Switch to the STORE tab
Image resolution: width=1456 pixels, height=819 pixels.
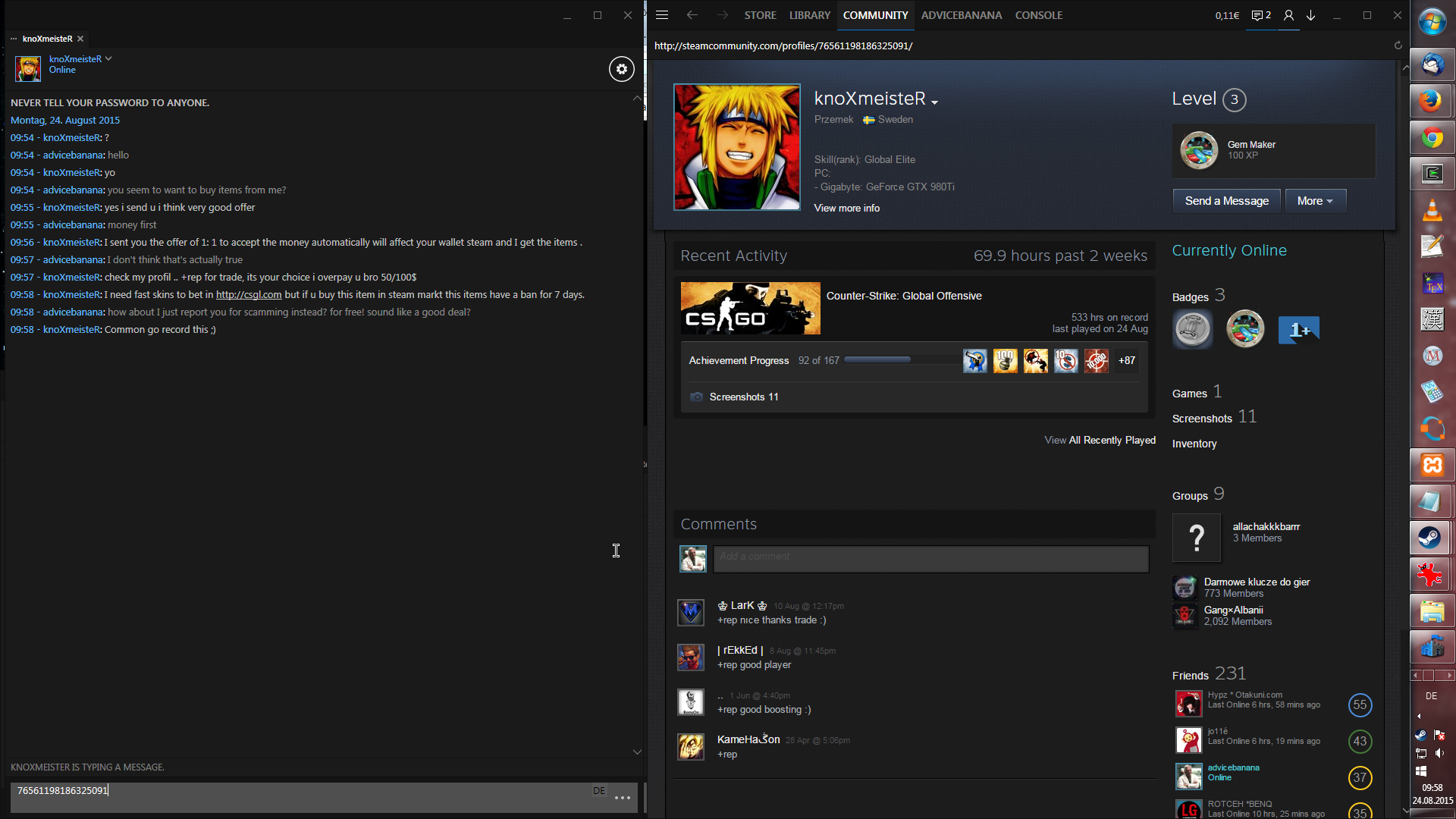pyautogui.click(x=760, y=15)
